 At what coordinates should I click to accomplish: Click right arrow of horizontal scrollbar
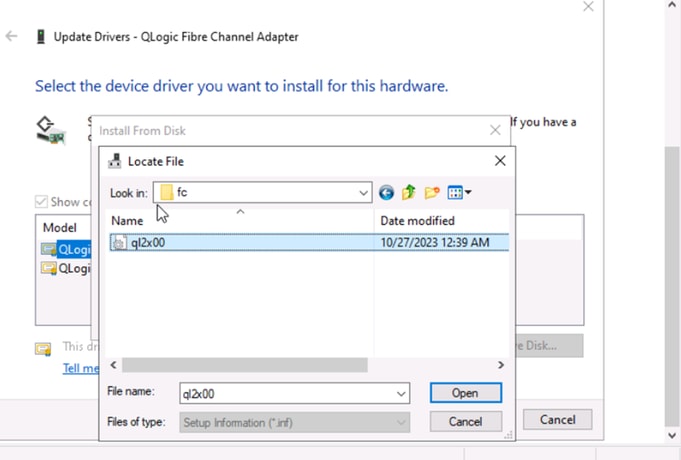[x=501, y=365]
